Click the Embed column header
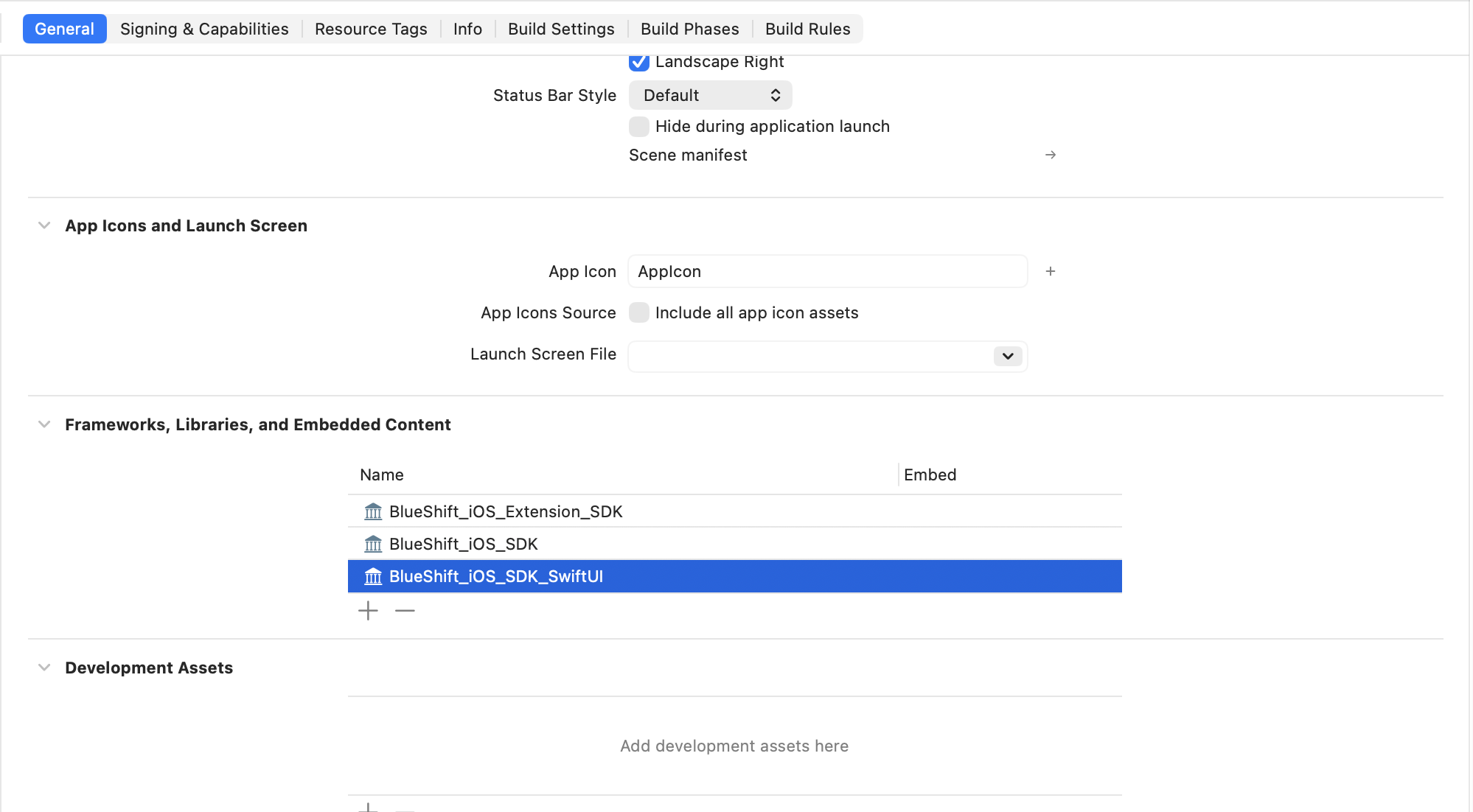This screenshot has height=812, width=1473. click(x=930, y=475)
